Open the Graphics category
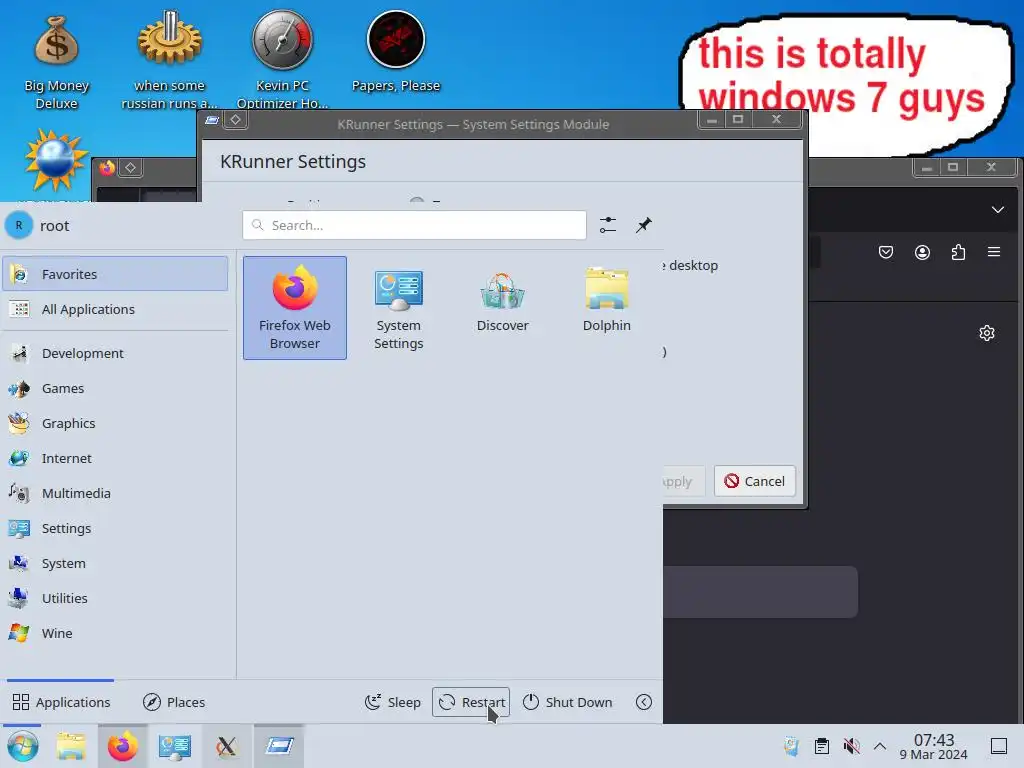 116,423
